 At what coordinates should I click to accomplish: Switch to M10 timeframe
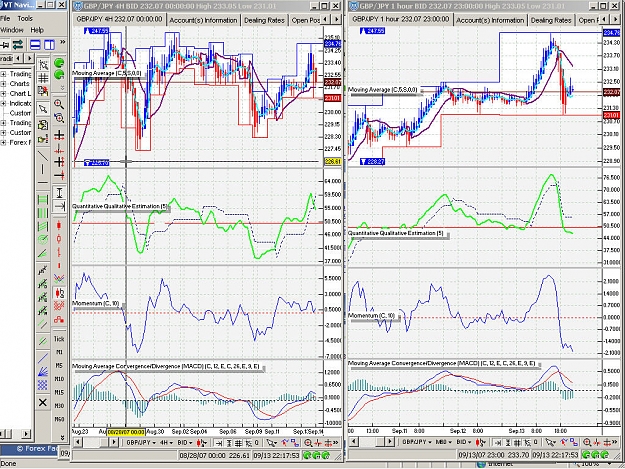tap(59, 379)
